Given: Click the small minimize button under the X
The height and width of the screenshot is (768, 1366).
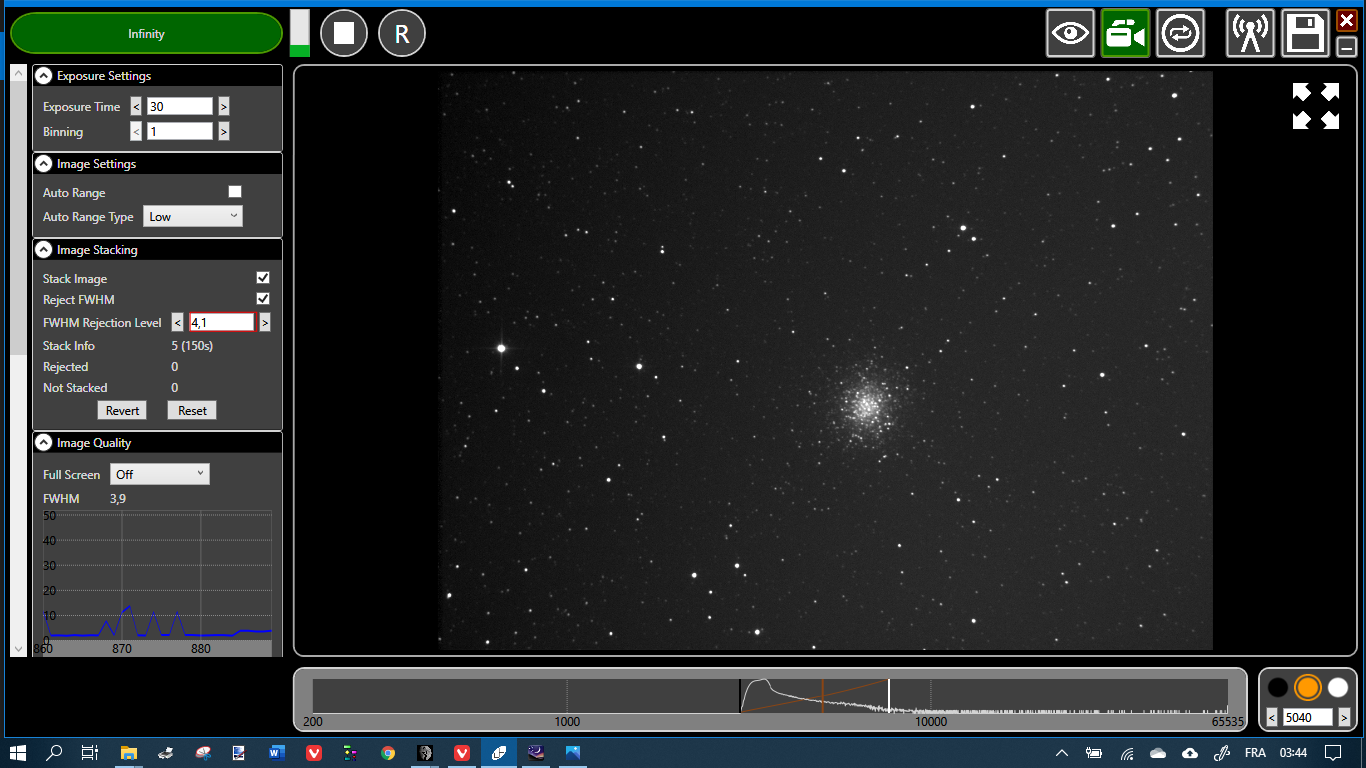Looking at the screenshot, I should click(1347, 46).
